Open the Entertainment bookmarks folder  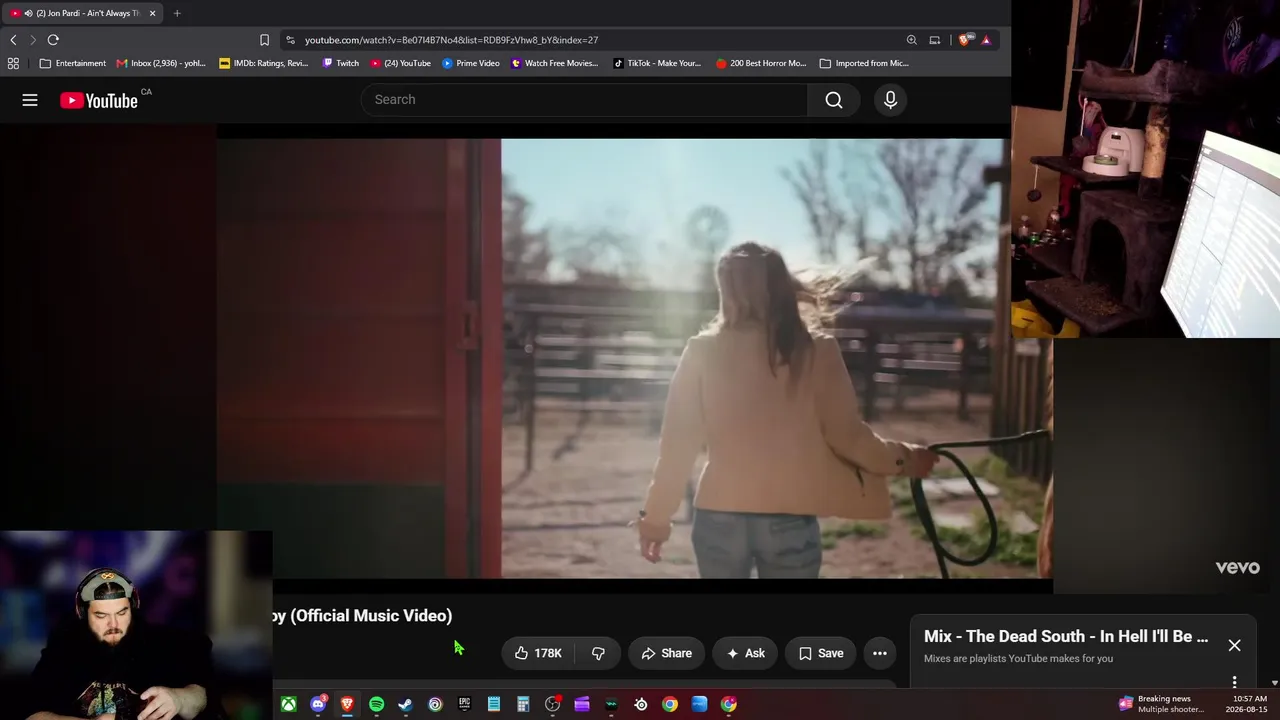pos(72,63)
